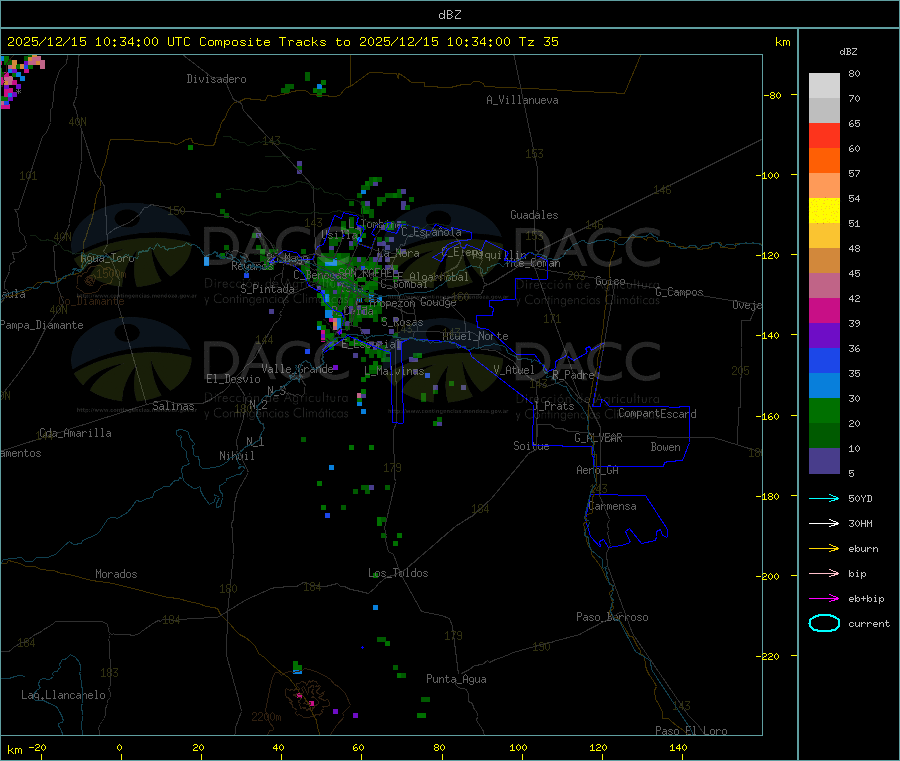Click the Paso_El_Loro map label
Image resolution: width=900 pixels, height=761 pixels.
click(691, 731)
